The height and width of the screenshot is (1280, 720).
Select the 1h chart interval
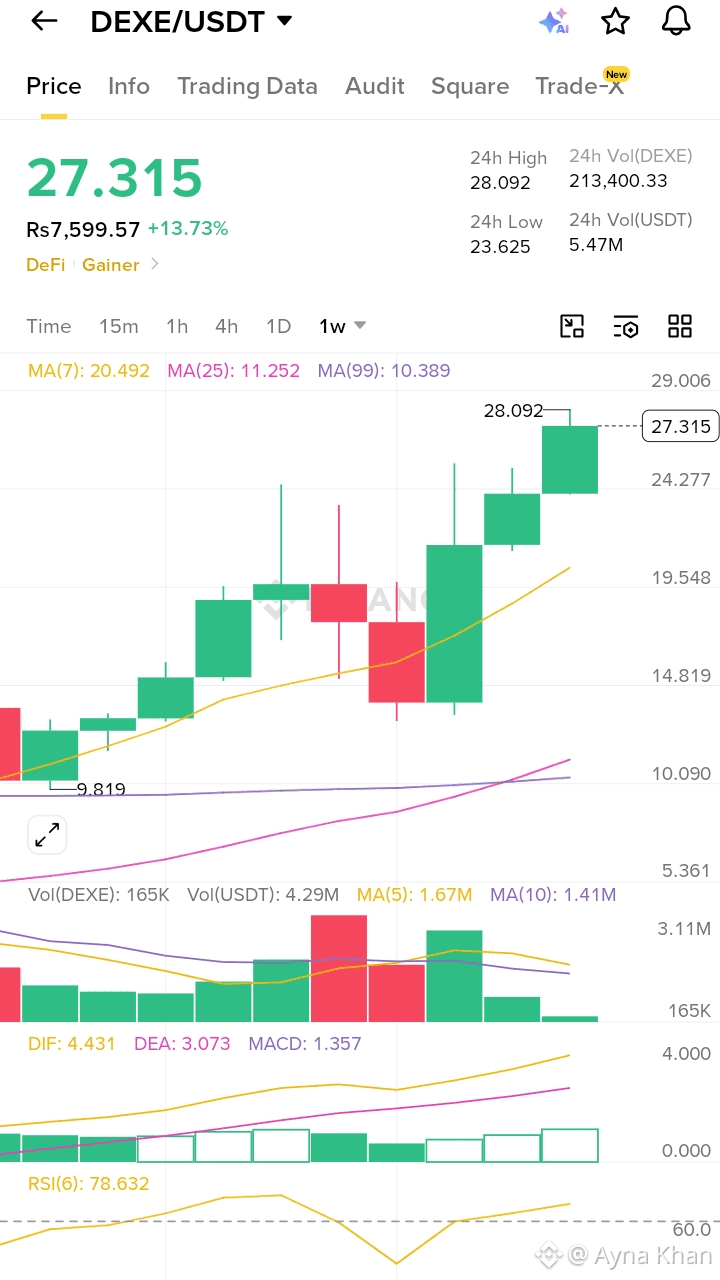click(177, 326)
